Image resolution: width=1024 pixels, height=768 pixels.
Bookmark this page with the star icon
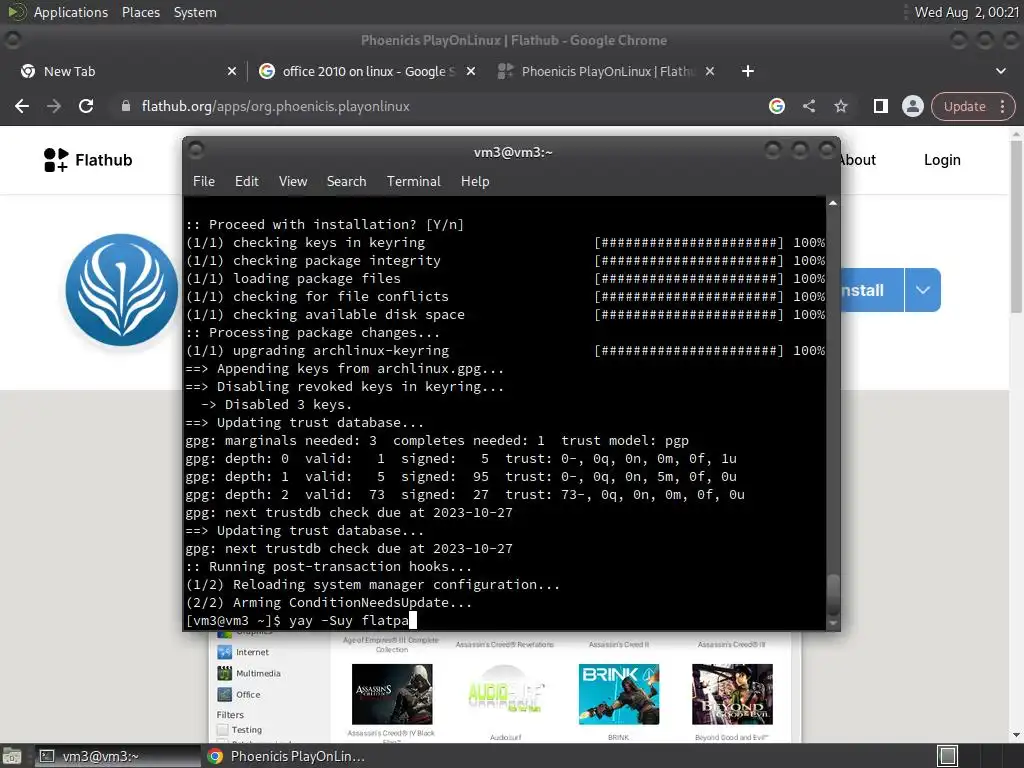coord(840,106)
